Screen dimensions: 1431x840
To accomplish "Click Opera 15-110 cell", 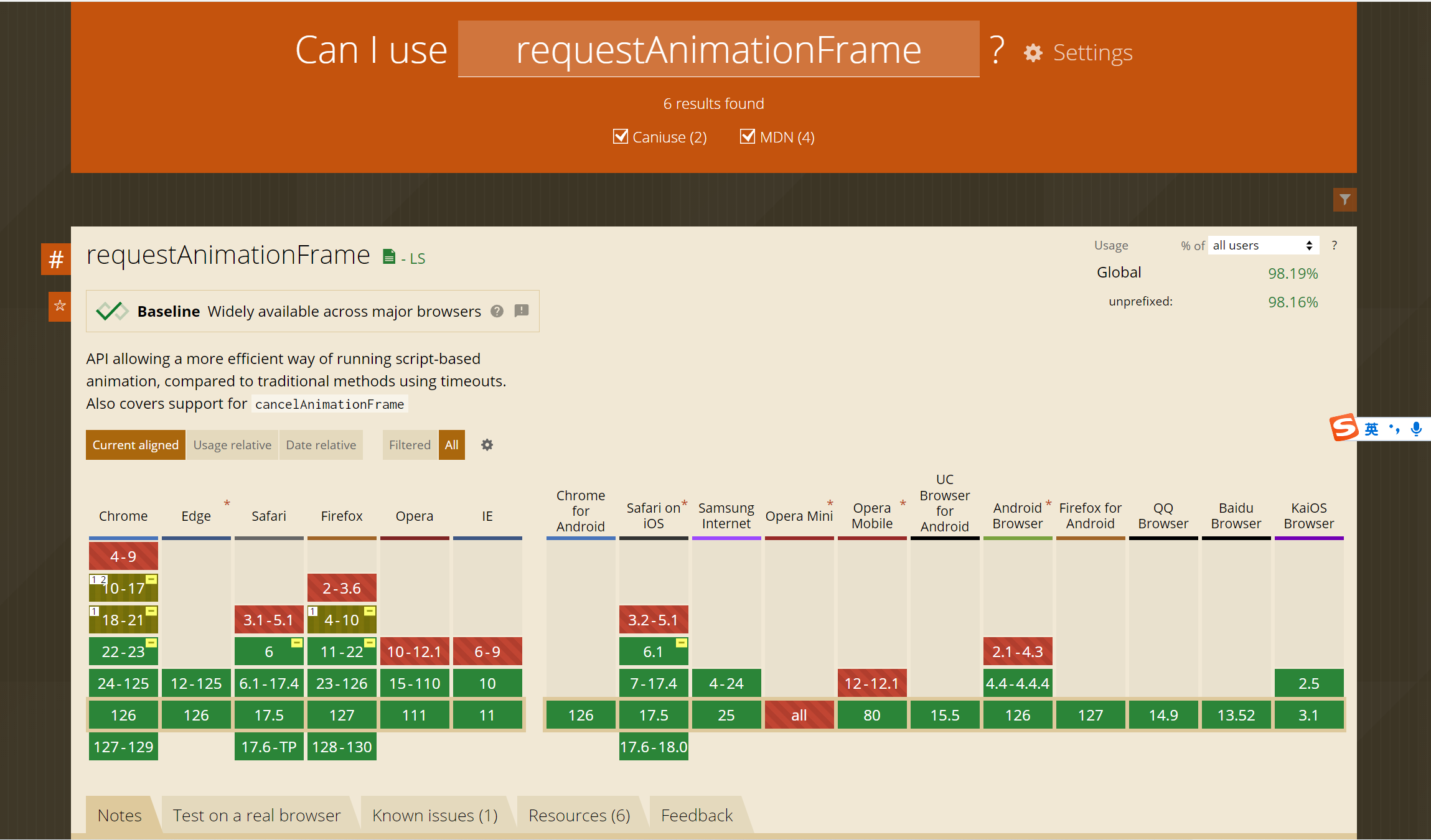I will coord(415,683).
